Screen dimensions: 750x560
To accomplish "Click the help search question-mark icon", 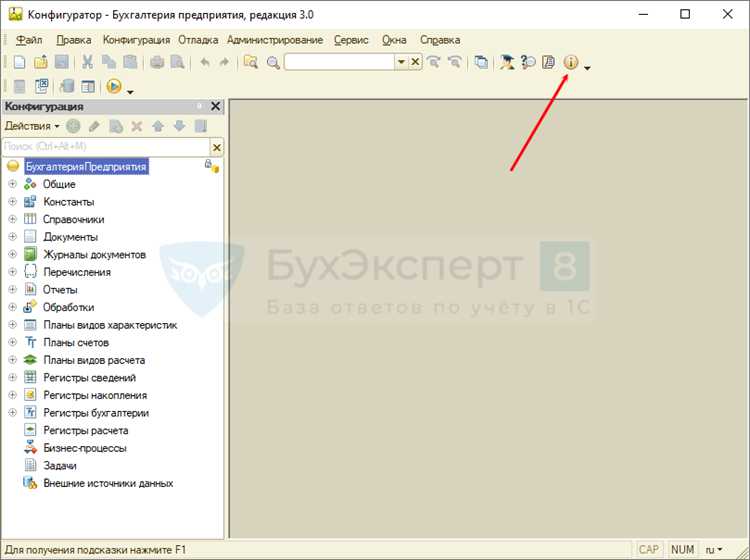I will click(x=528, y=62).
